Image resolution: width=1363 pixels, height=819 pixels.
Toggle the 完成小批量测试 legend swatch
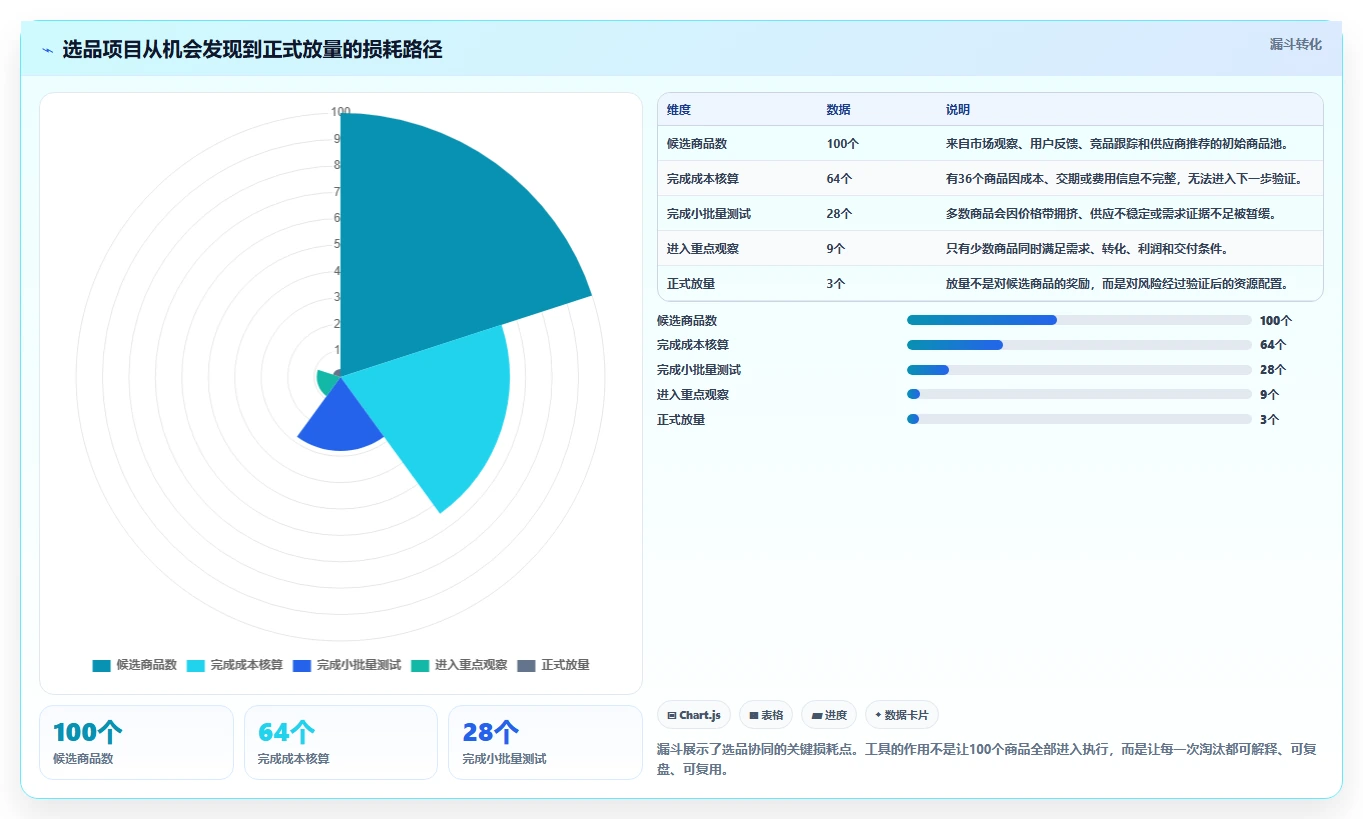pyautogui.click(x=301, y=665)
